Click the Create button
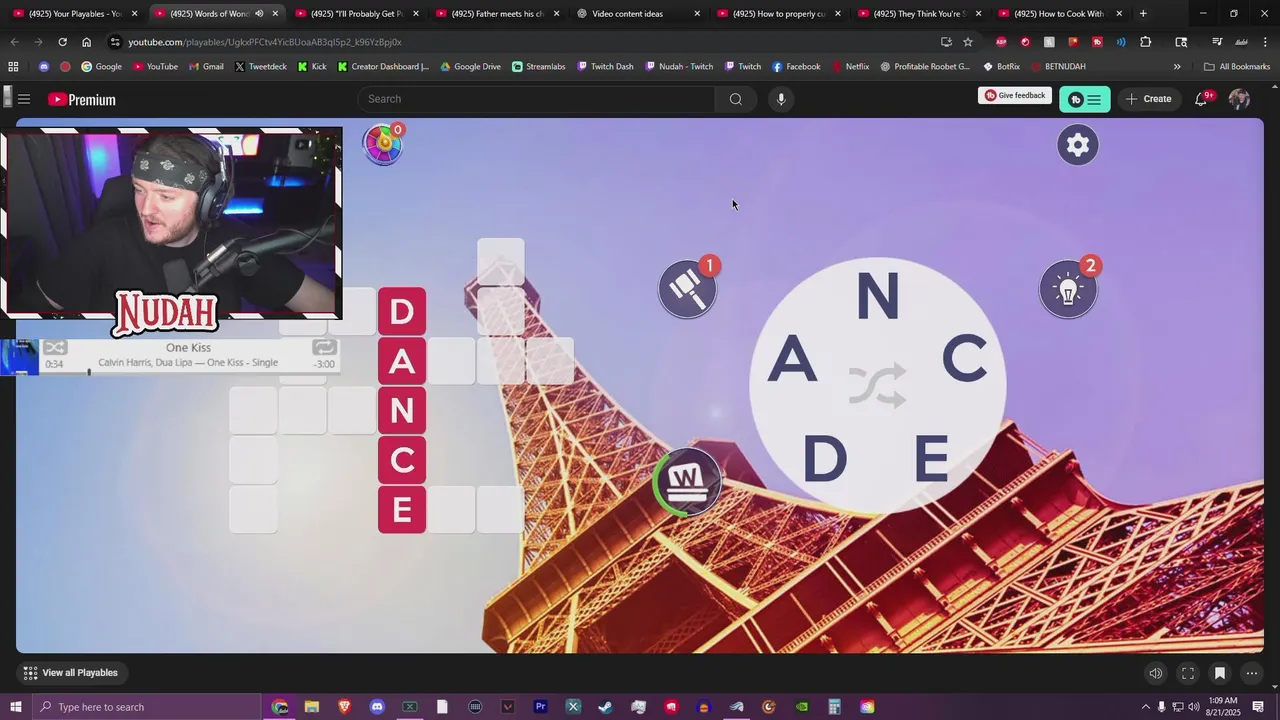 (x=1149, y=99)
